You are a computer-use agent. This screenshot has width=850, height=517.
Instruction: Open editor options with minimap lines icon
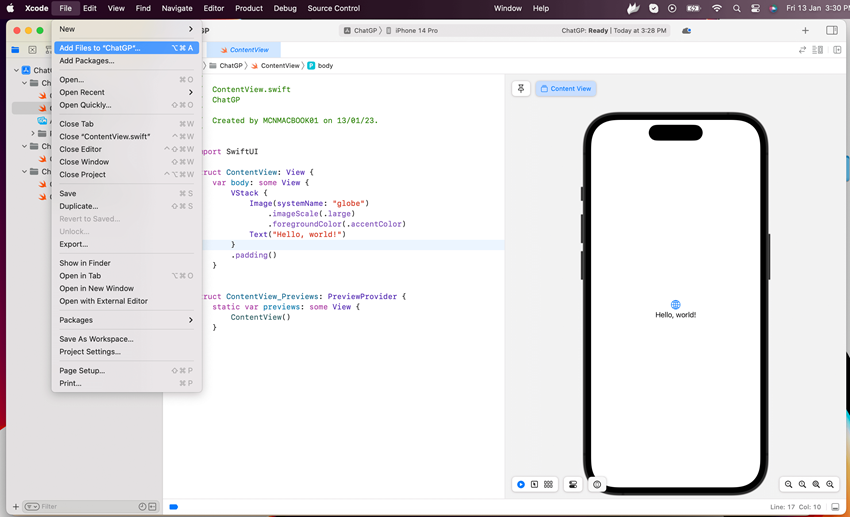point(818,50)
